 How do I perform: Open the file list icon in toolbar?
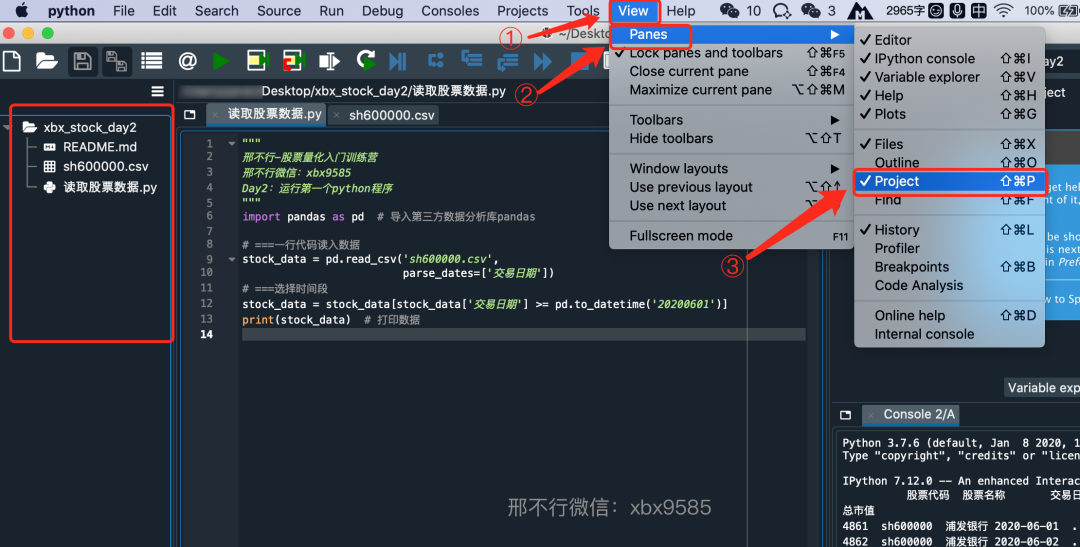[152, 61]
